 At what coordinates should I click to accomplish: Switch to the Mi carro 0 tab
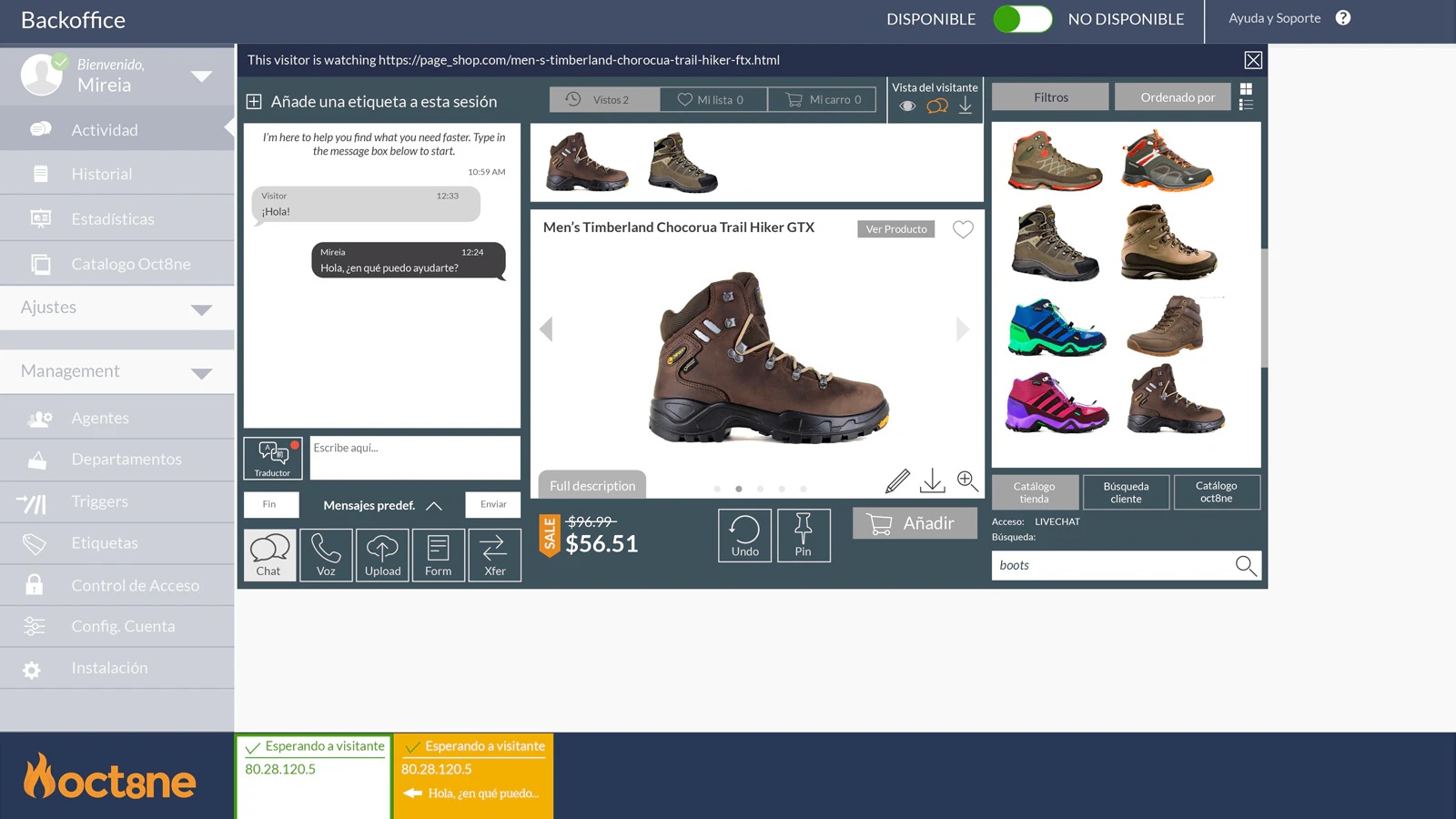click(822, 99)
